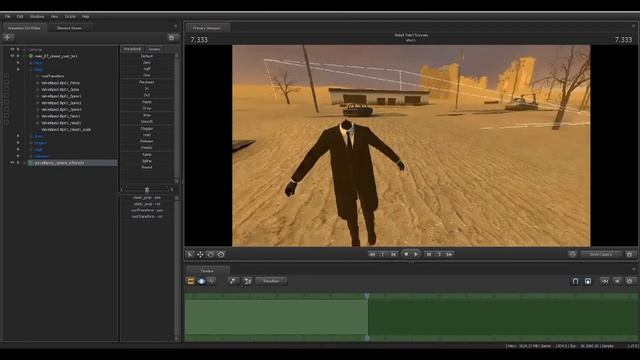640x360 pixels.
Task: Tick the checkbox beside ValveBiped.Bip01_Pelvis
Action: [x=7, y=82]
